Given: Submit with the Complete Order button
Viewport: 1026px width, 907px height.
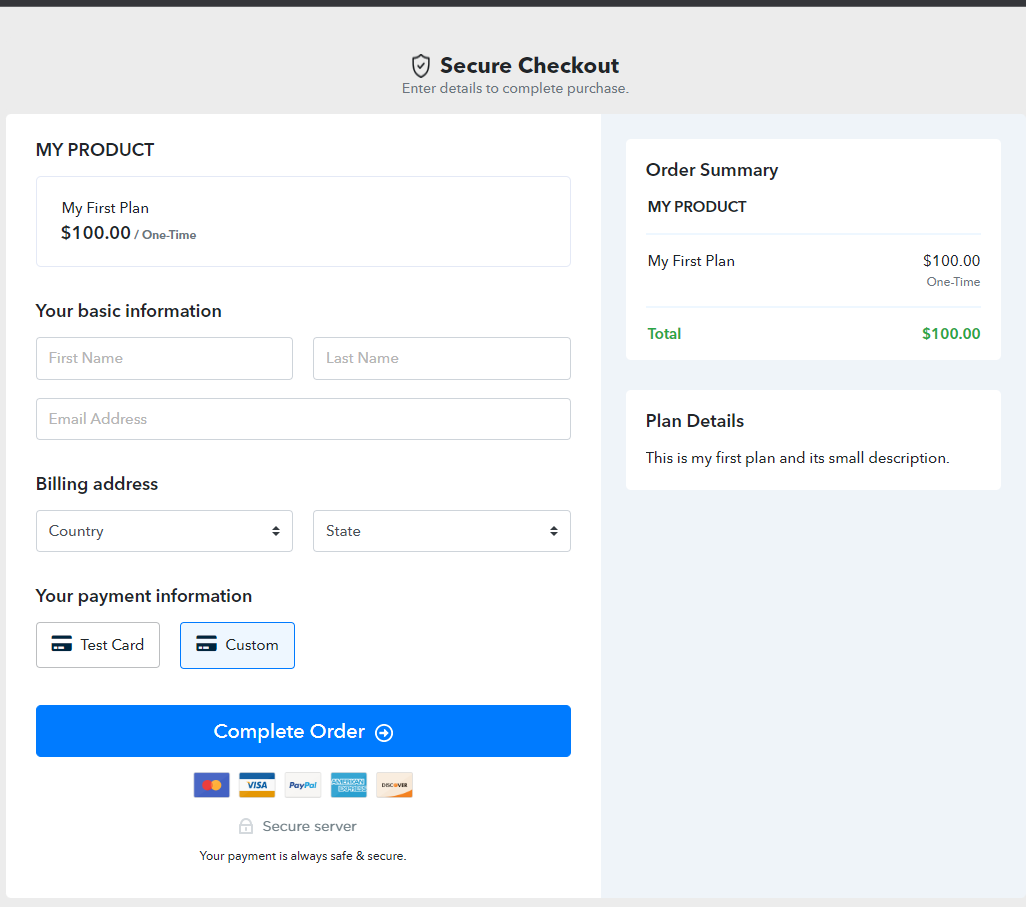Looking at the screenshot, I should (304, 731).
